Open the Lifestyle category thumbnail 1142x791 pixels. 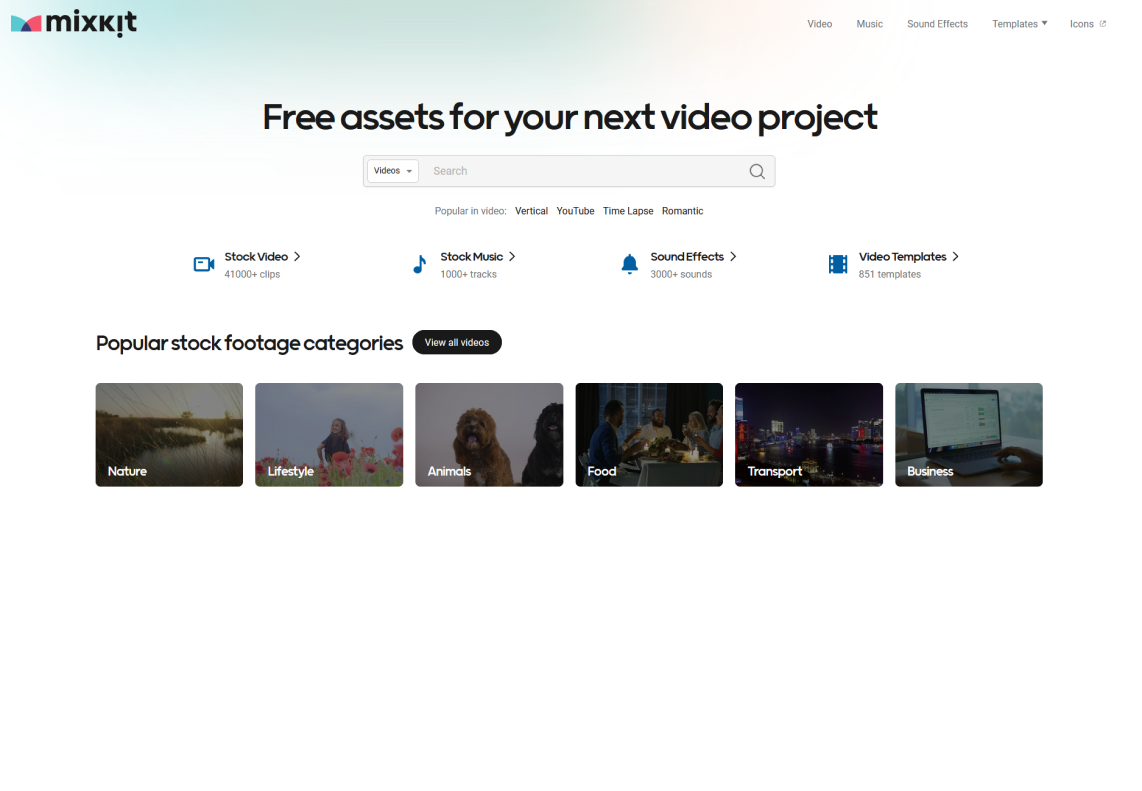click(329, 435)
